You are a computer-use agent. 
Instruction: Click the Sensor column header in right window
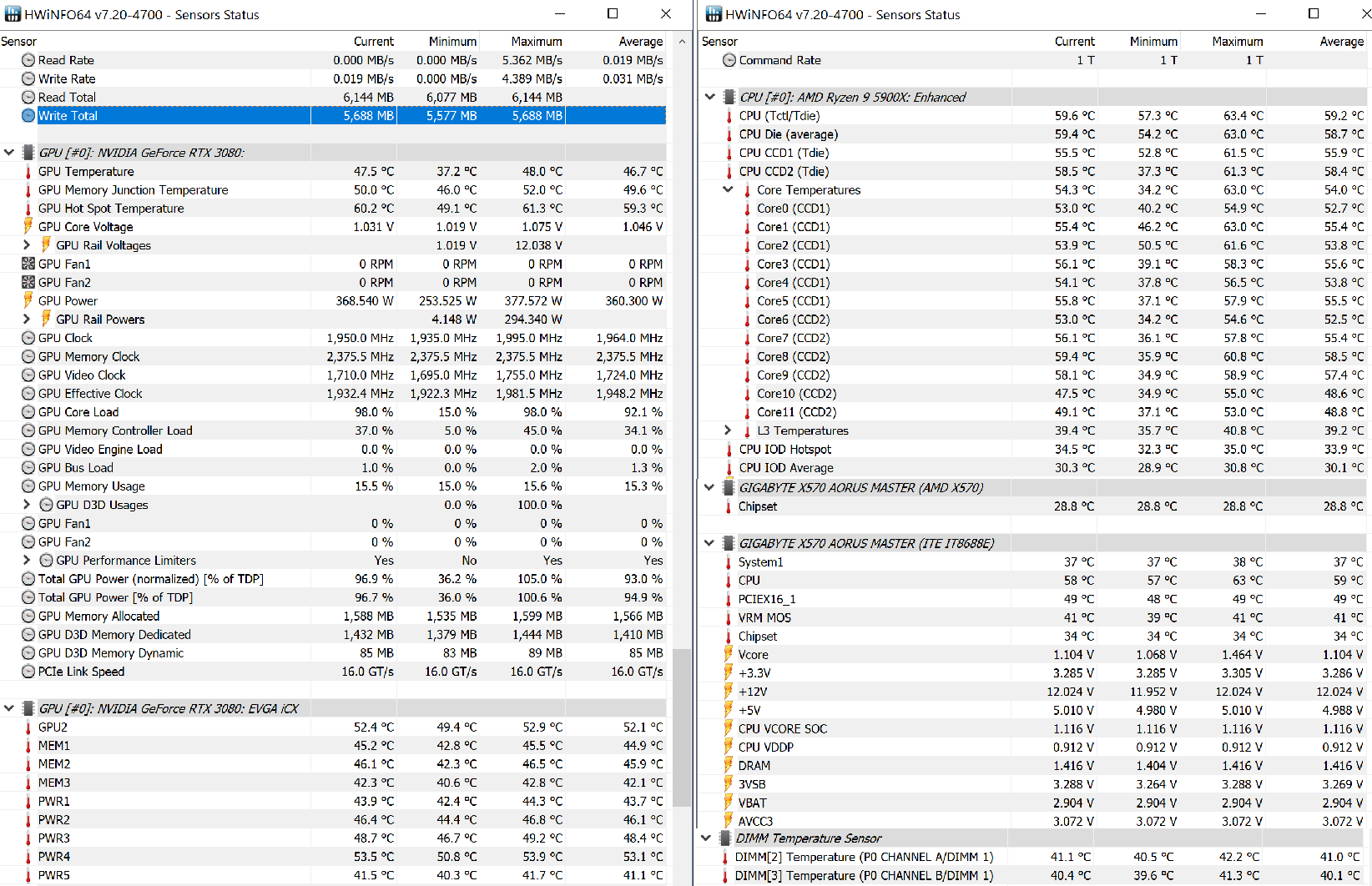[x=719, y=41]
